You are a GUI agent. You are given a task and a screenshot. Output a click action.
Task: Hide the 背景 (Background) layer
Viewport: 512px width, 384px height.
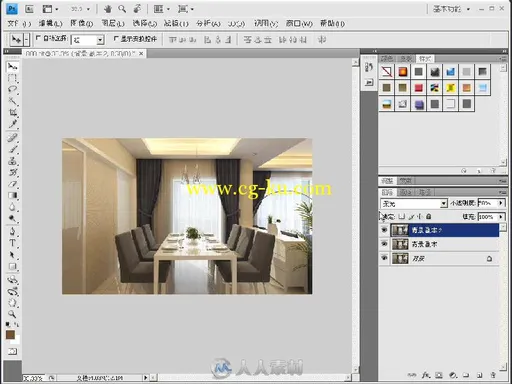coord(384,258)
